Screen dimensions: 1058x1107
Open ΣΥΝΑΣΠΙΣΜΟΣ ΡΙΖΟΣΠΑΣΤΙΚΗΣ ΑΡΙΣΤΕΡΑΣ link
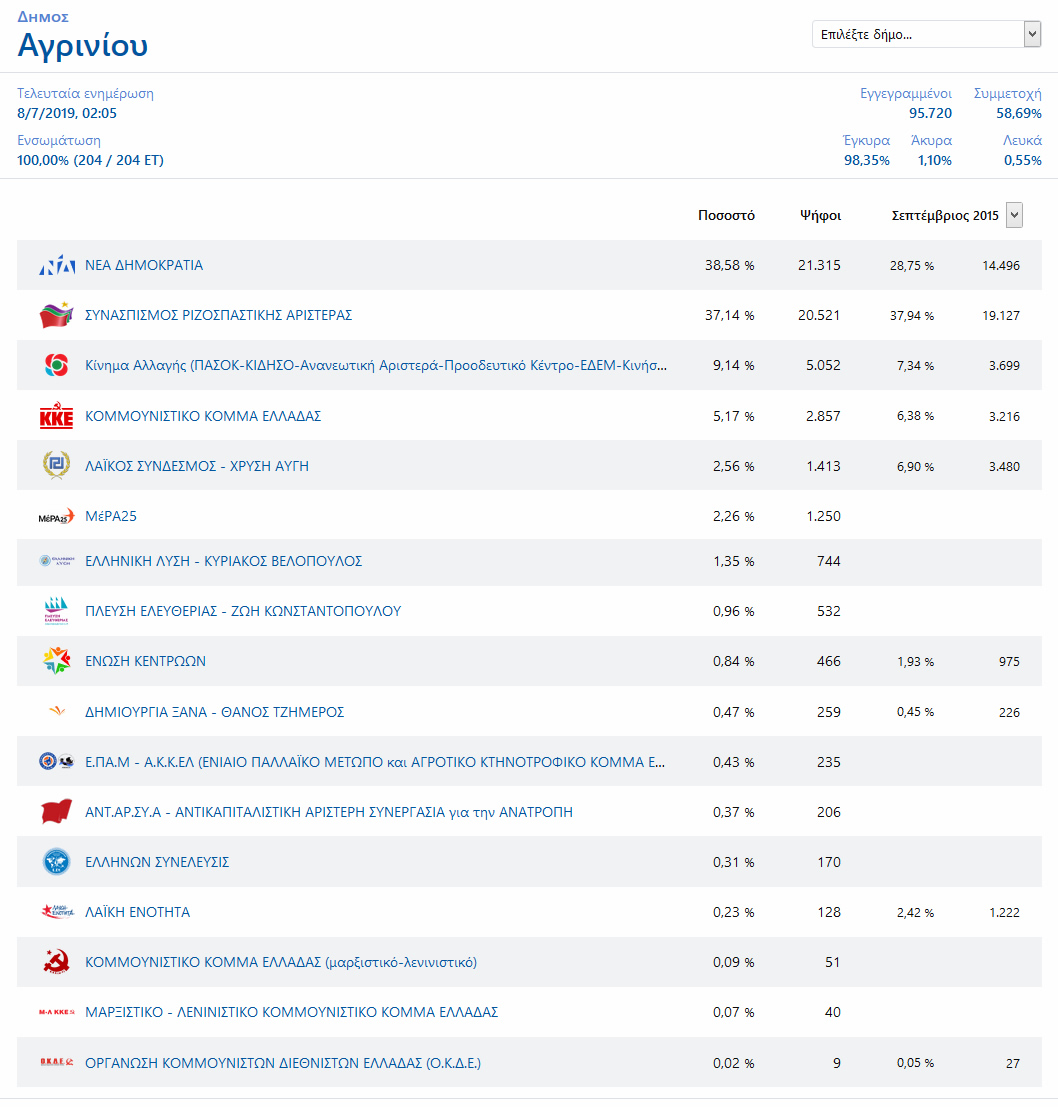click(219, 315)
